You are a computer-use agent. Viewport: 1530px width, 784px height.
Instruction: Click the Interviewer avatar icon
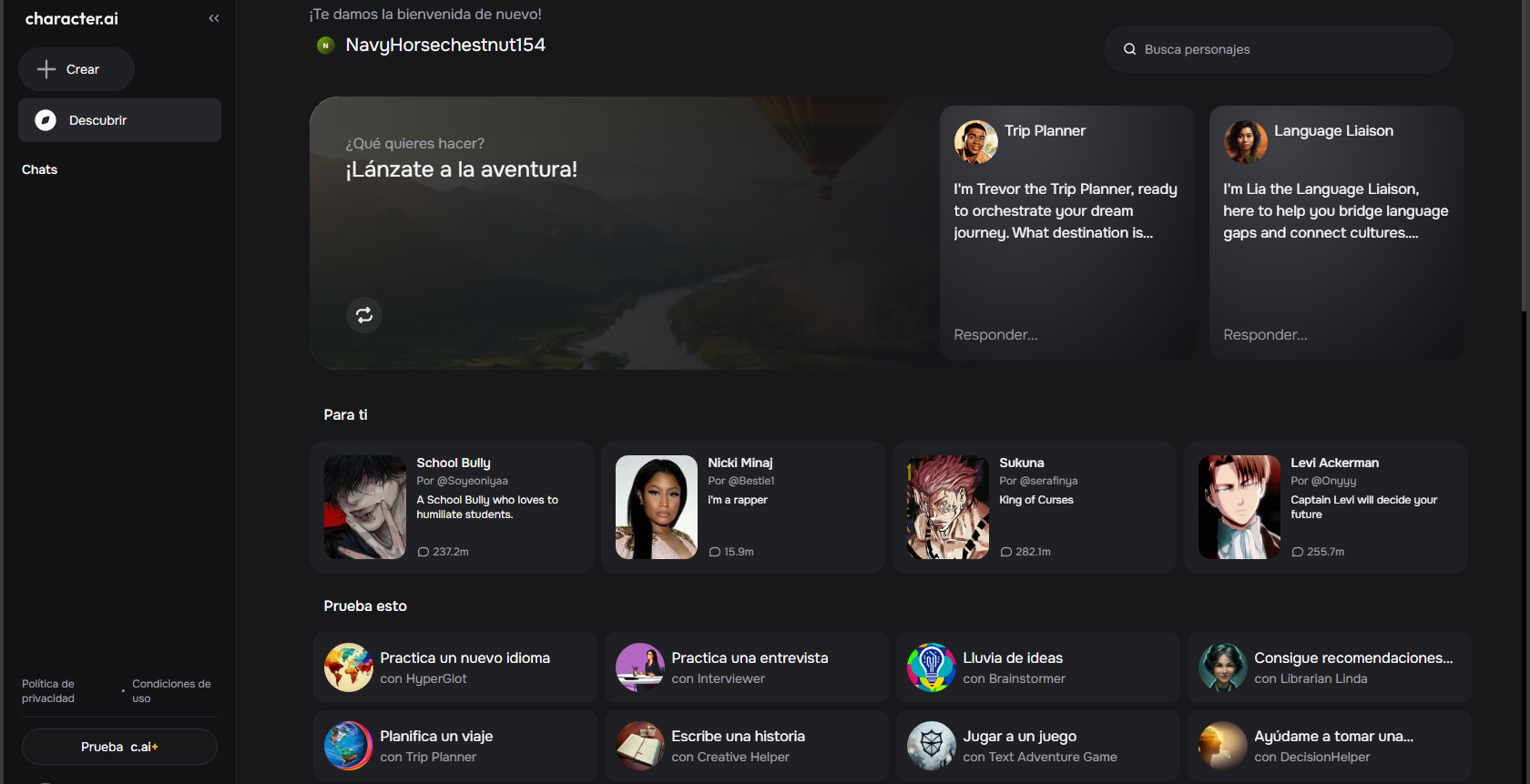(x=640, y=667)
